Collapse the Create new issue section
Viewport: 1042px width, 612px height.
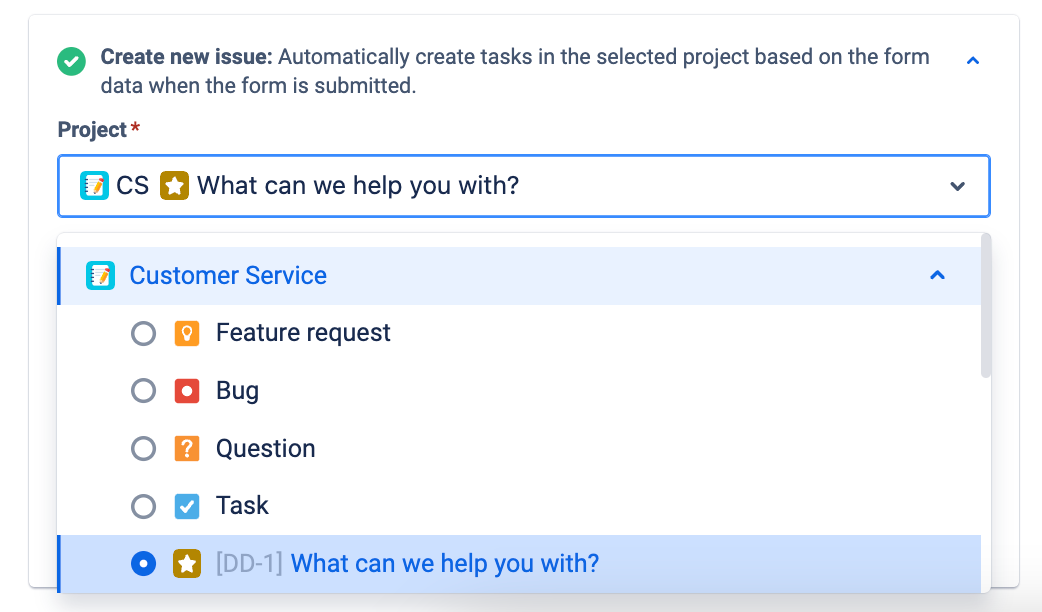coord(973,60)
